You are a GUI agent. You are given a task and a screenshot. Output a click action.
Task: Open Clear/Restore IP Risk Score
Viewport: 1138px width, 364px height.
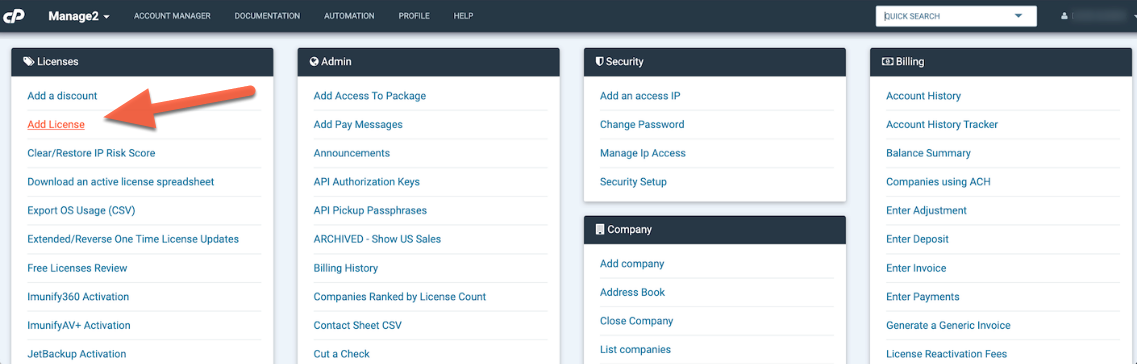pyautogui.click(x=91, y=153)
